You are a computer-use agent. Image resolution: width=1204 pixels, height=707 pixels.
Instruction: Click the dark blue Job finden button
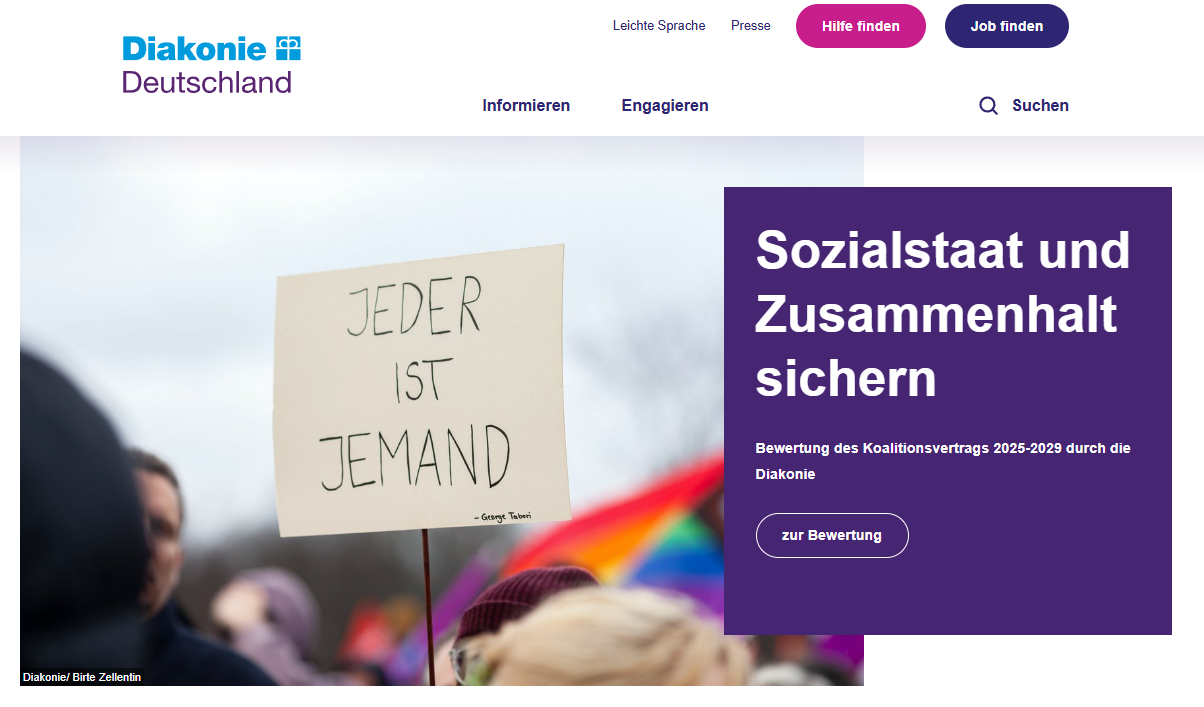pos(1007,26)
